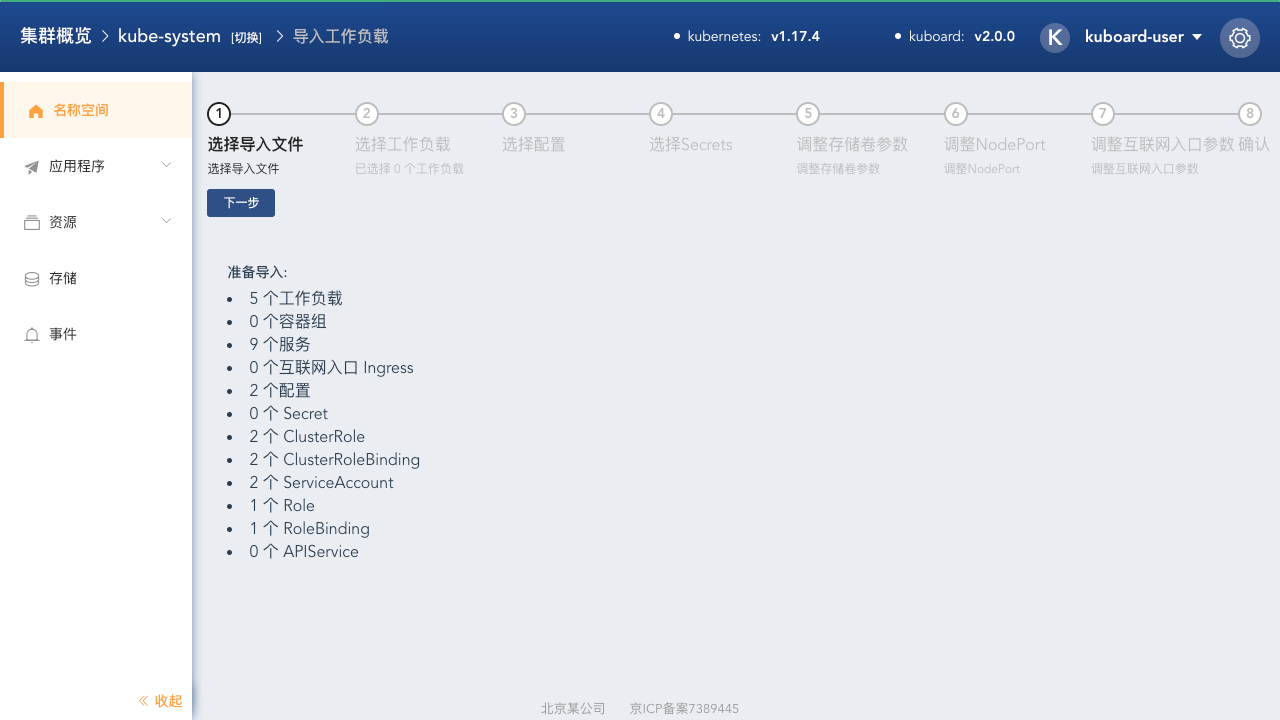Image resolution: width=1280 pixels, height=720 pixels.
Task: Click the [切换] namespace switch link
Action: (246, 38)
